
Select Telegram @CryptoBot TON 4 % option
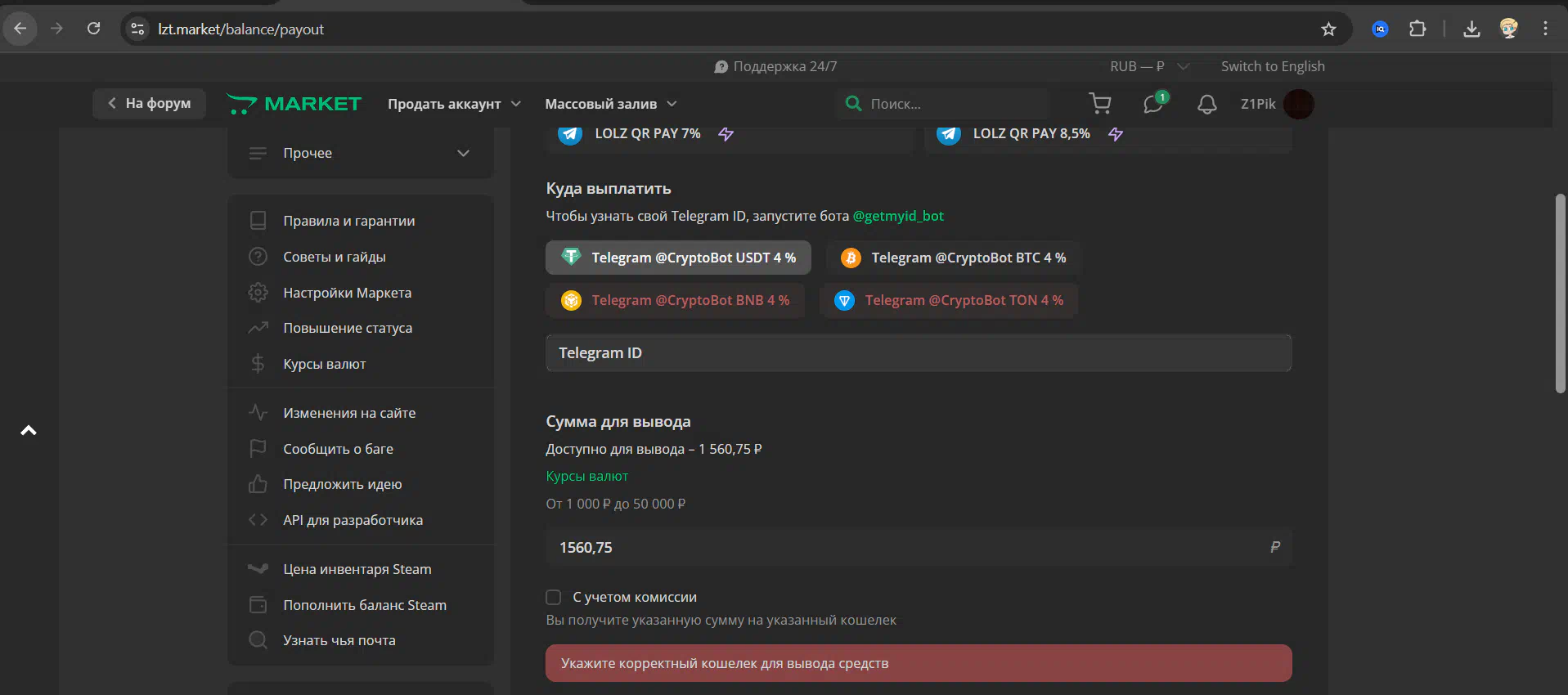949,300
